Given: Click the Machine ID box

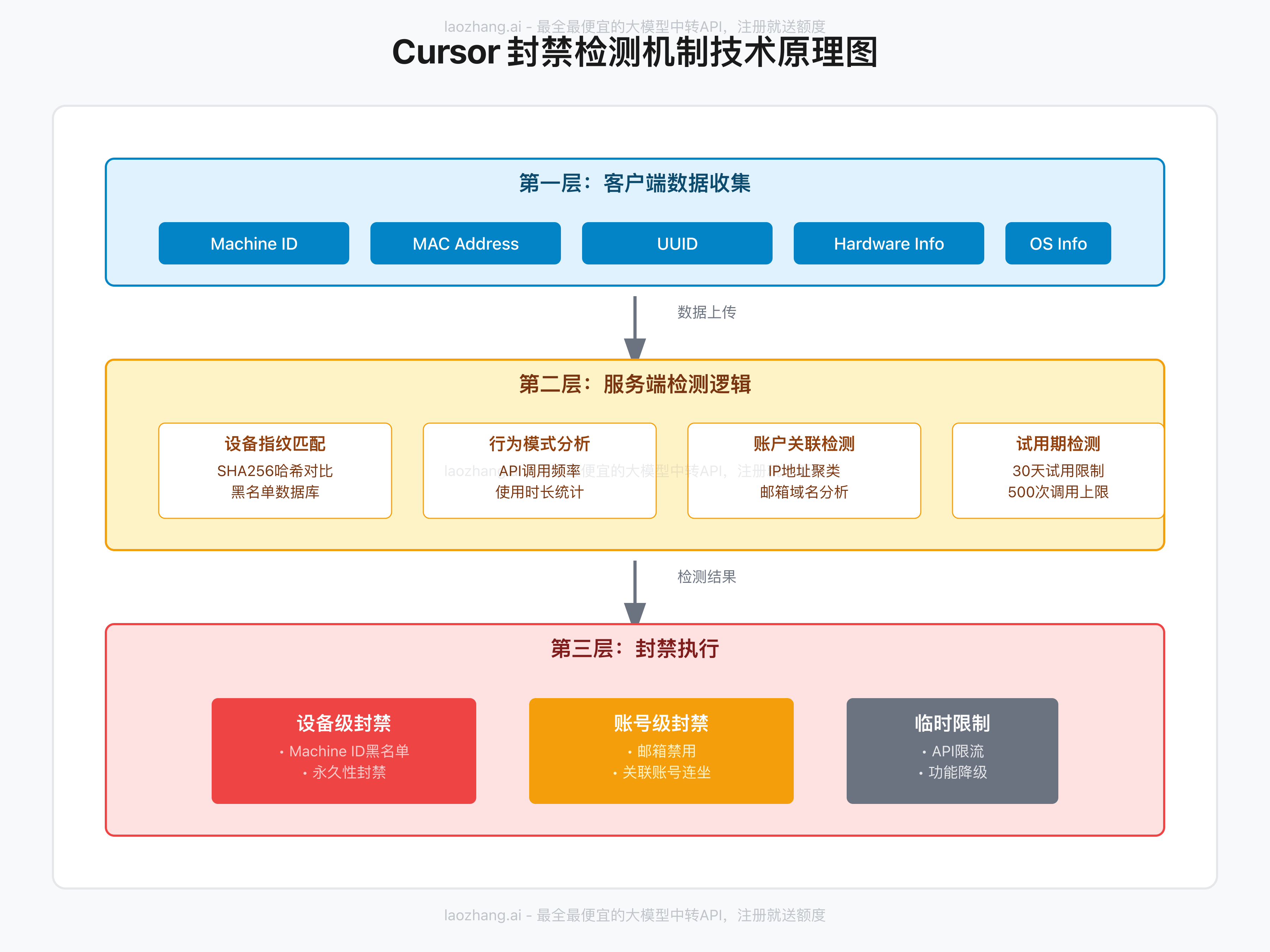Looking at the screenshot, I should coord(254,243).
